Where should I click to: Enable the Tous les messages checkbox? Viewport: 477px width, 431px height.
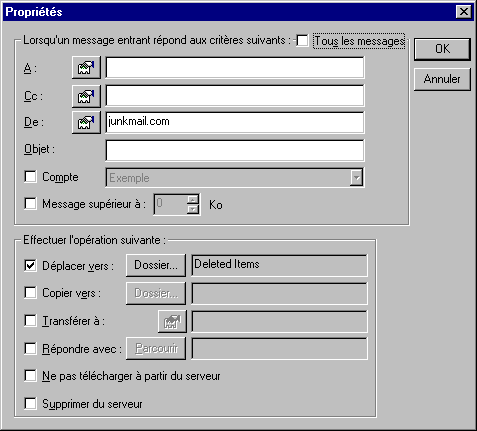click(302, 41)
